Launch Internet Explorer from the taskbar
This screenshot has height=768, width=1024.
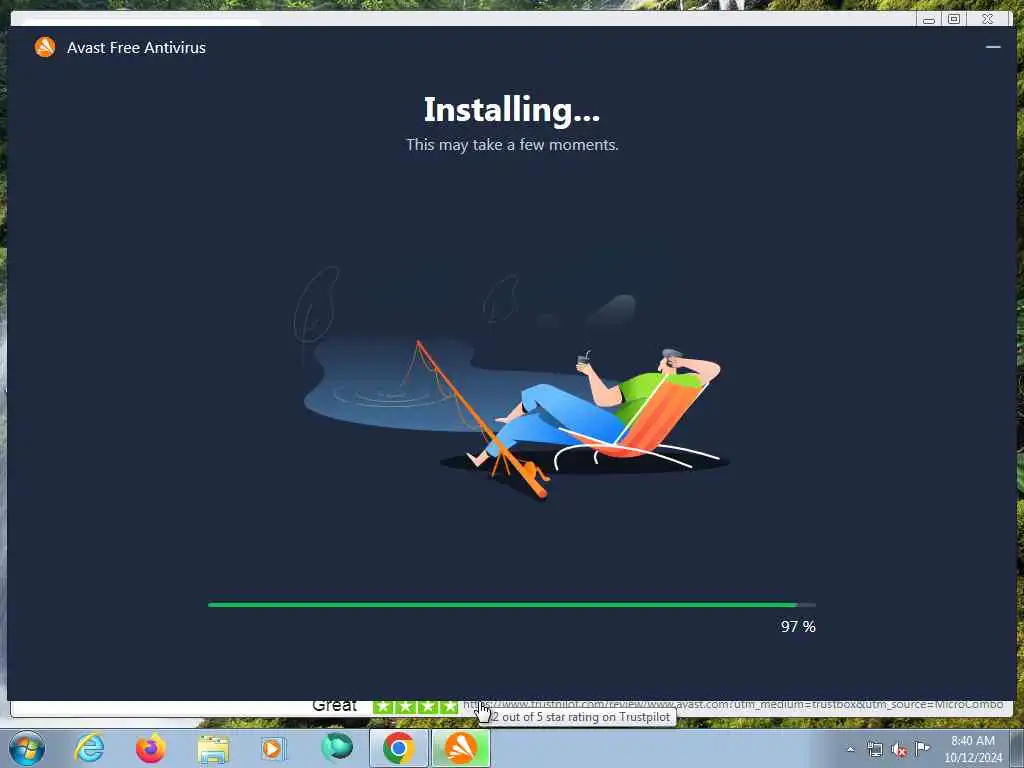pos(89,748)
